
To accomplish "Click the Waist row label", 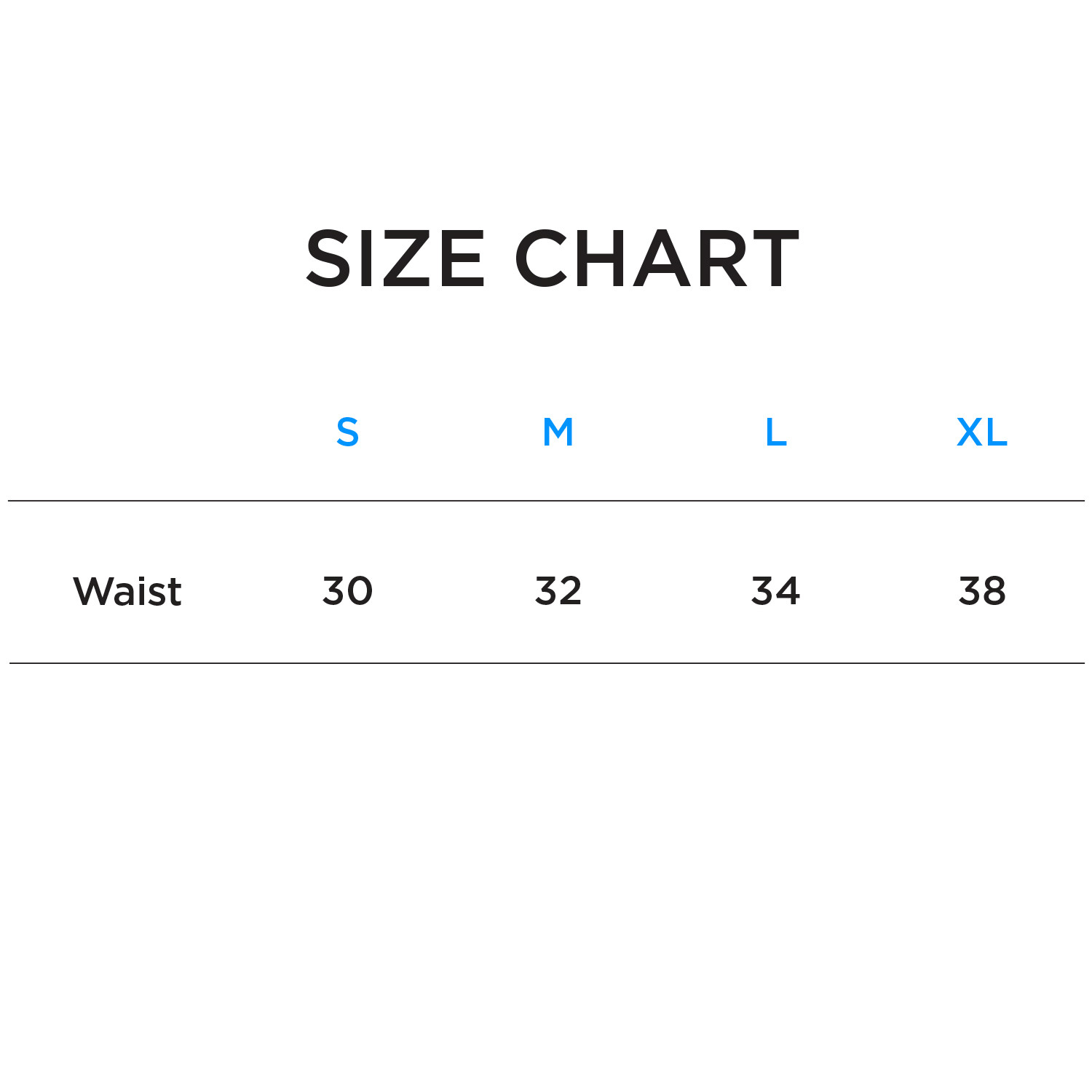I will pos(127,591).
